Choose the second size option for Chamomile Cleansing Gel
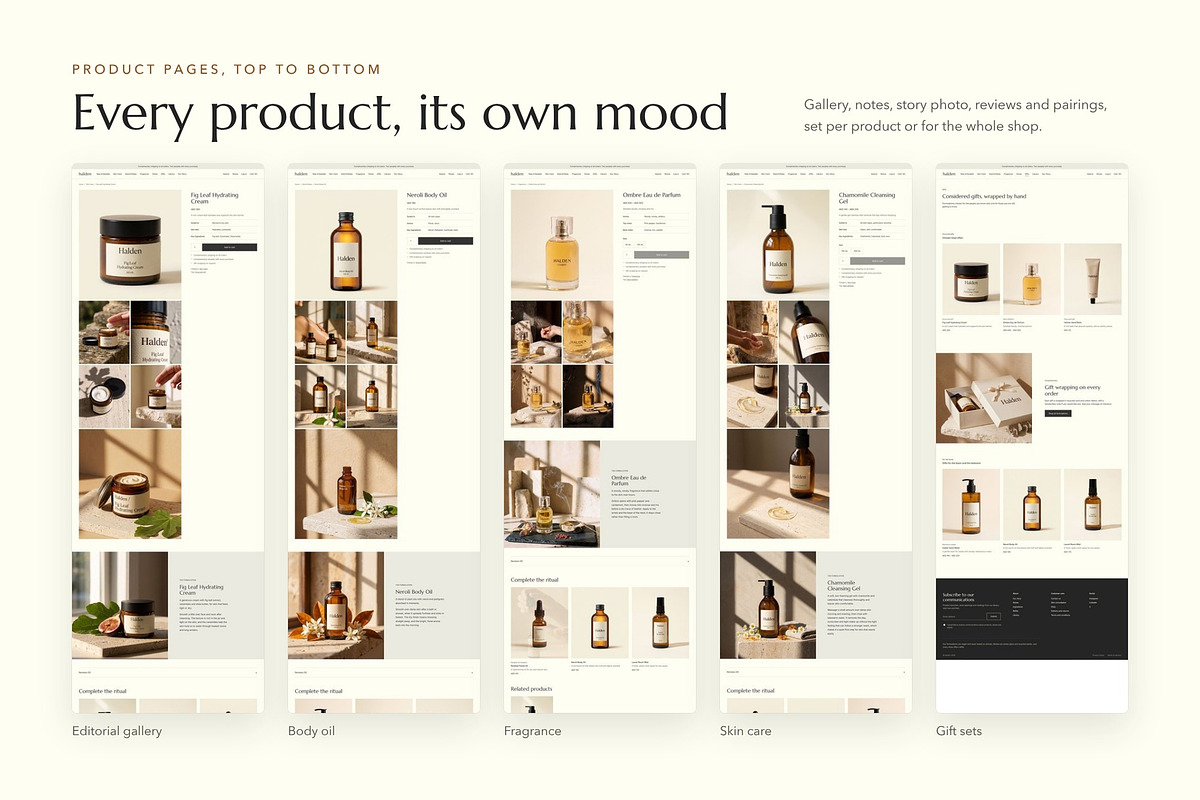The height and width of the screenshot is (800, 1200). (x=859, y=250)
